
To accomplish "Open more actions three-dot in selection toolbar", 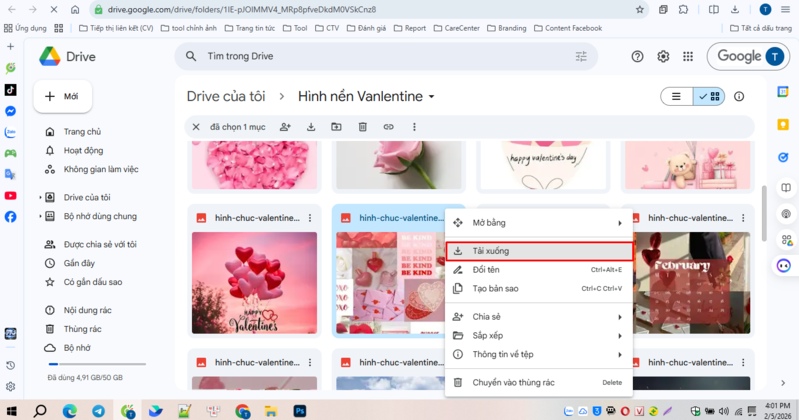I will coord(414,127).
